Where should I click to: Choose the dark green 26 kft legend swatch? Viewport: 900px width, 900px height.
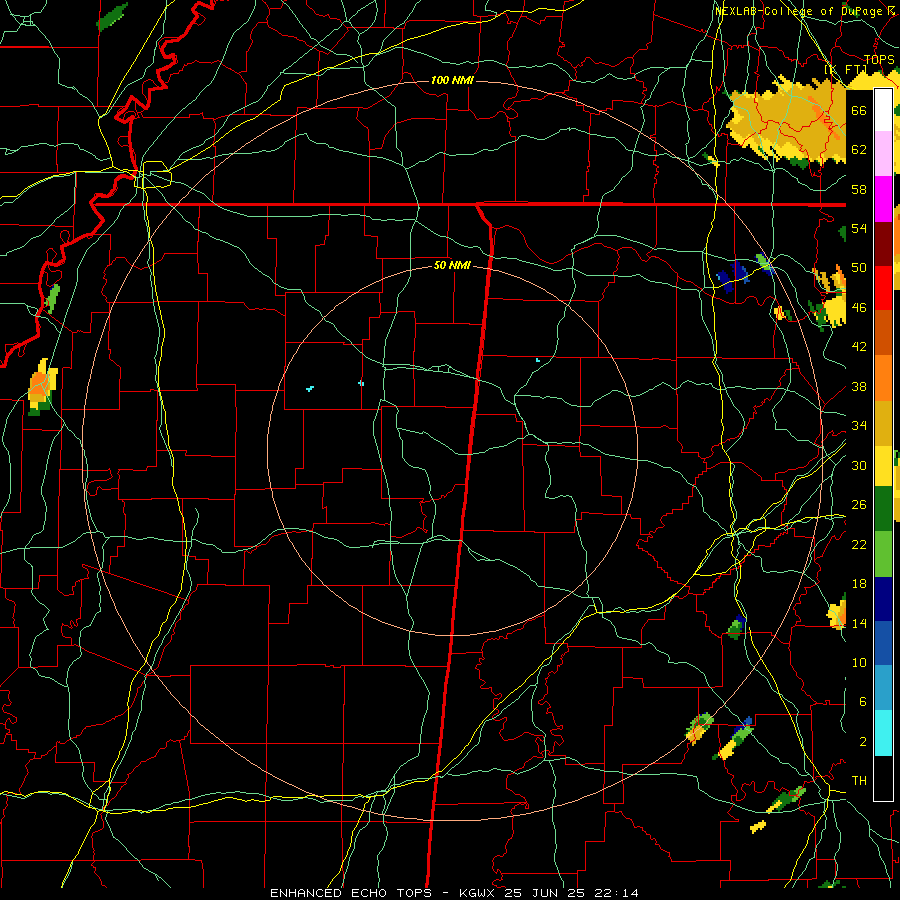click(883, 509)
